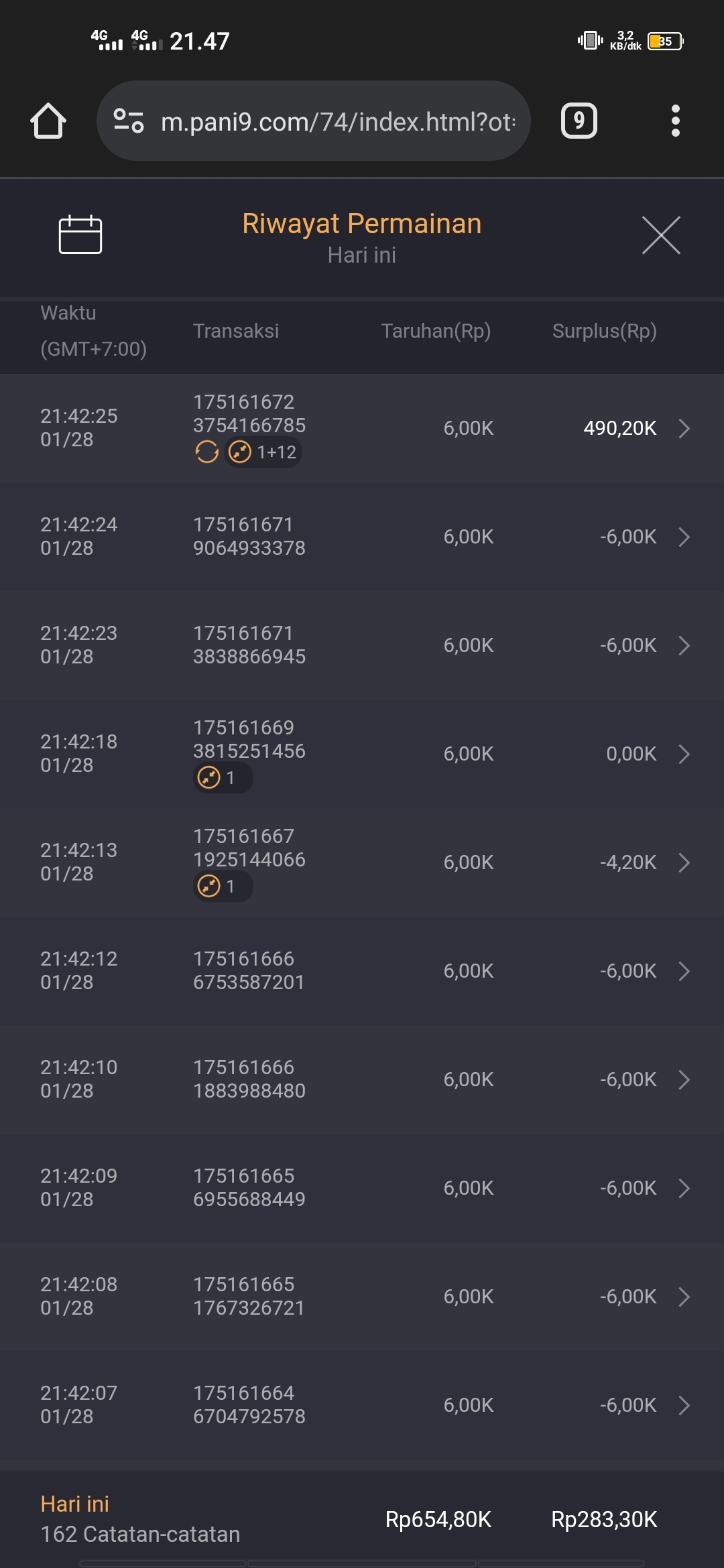724x1568 pixels.
Task: Tap the feature badge on the 21:42:18 row
Action: coord(223,778)
